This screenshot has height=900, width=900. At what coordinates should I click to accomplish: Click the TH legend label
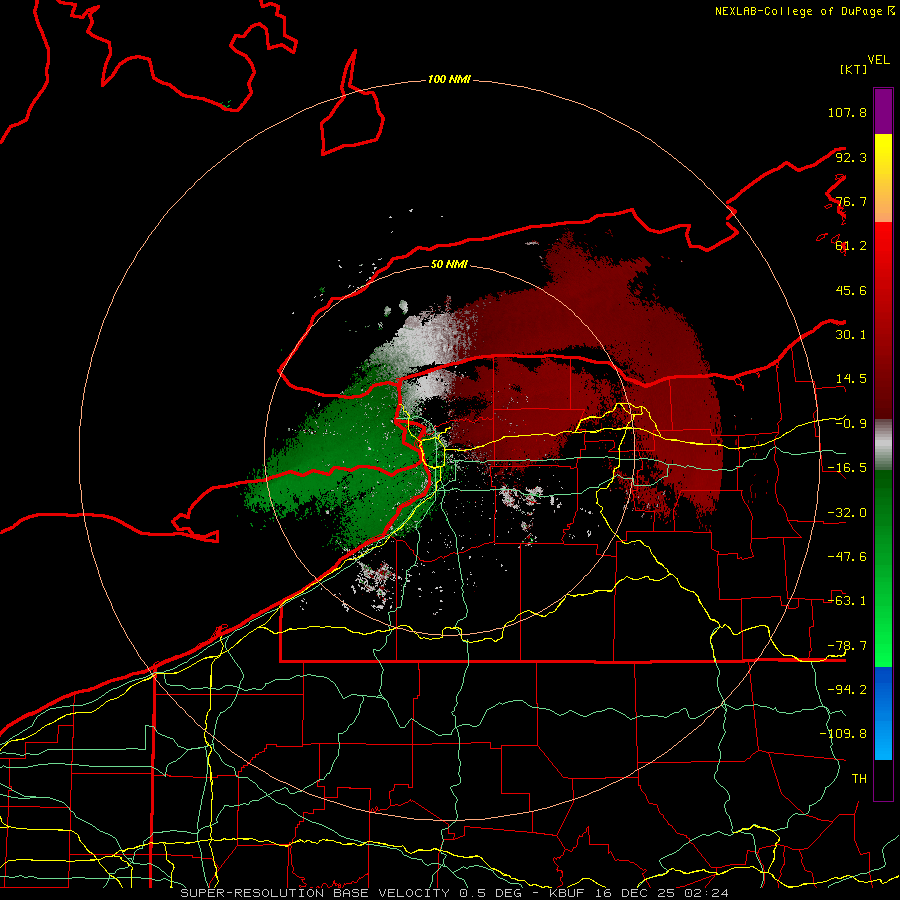click(x=859, y=779)
